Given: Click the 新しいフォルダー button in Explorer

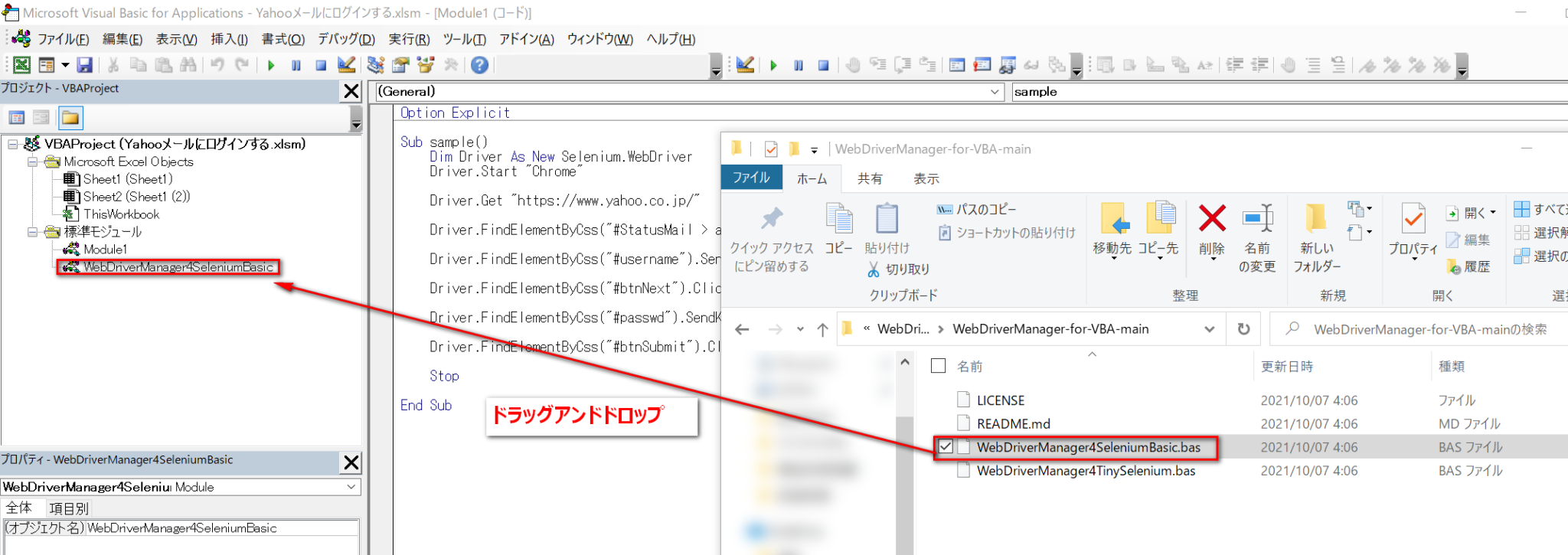Looking at the screenshot, I should [1317, 237].
